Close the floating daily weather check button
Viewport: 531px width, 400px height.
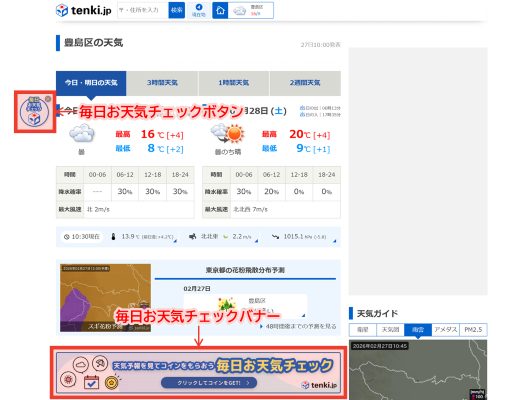(x=48, y=99)
